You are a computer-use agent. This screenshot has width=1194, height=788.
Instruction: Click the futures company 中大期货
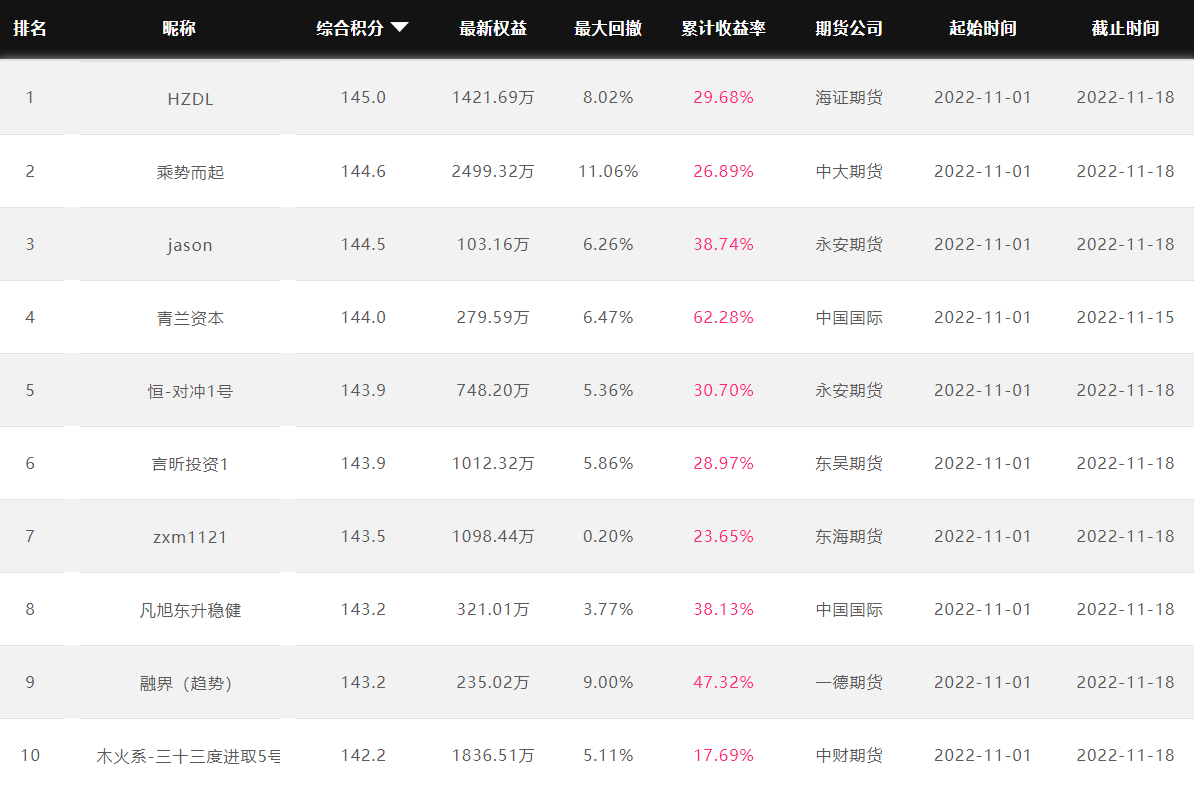tap(849, 171)
